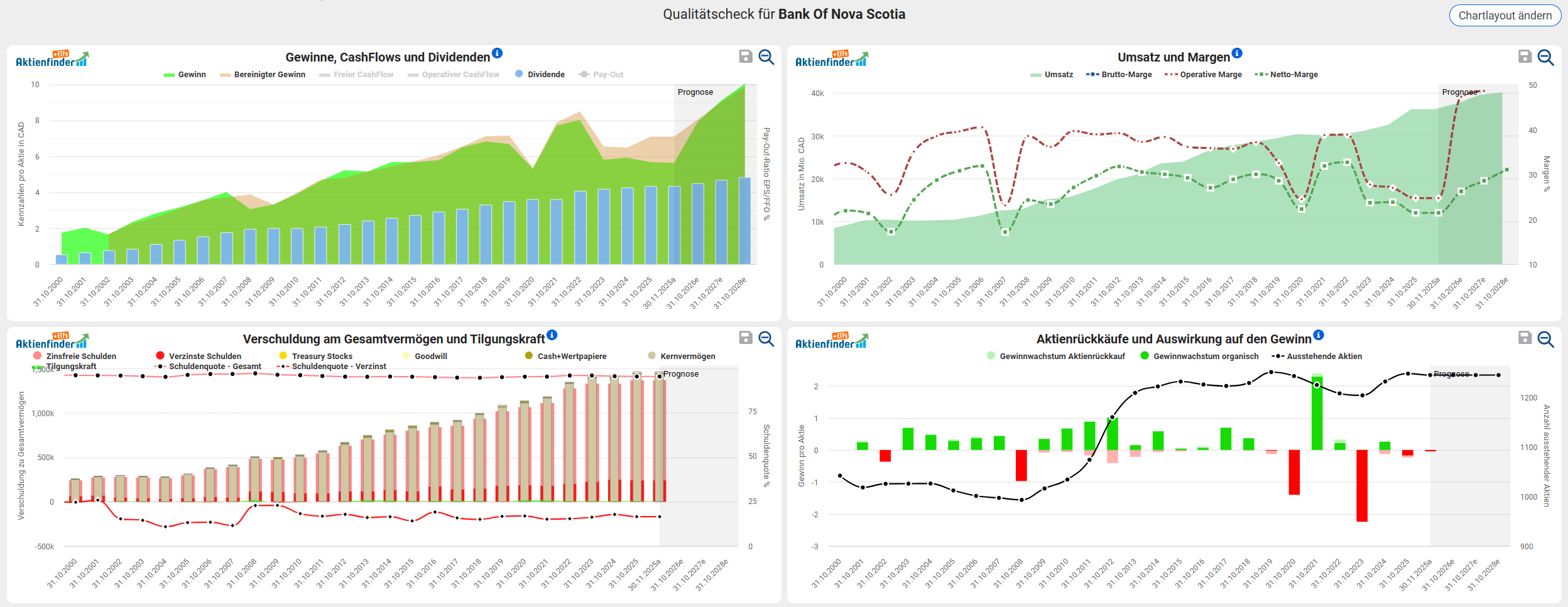Toggle Freier CashFlow legend series

coord(362,75)
